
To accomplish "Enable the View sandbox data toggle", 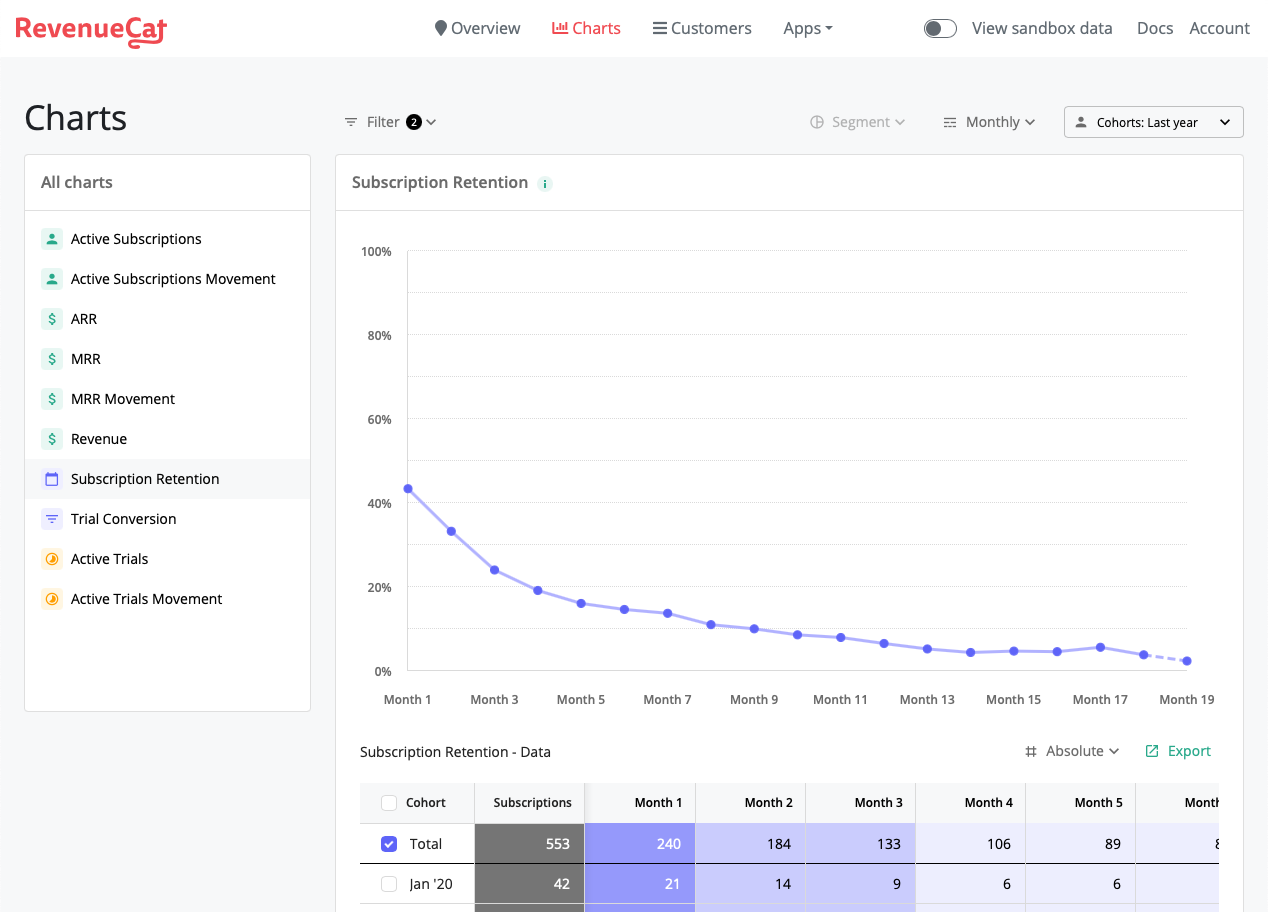I will click(x=940, y=28).
